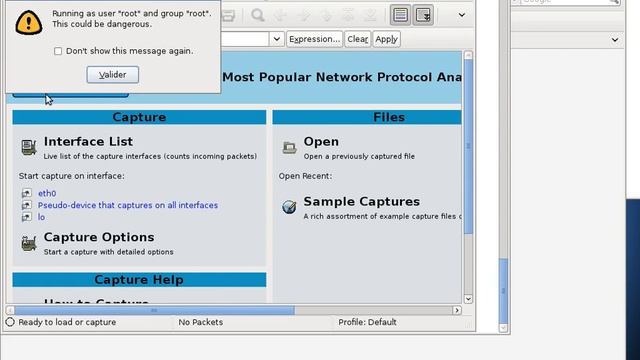Click the Apply filter button
The height and width of the screenshot is (360, 640).
point(386,39)
